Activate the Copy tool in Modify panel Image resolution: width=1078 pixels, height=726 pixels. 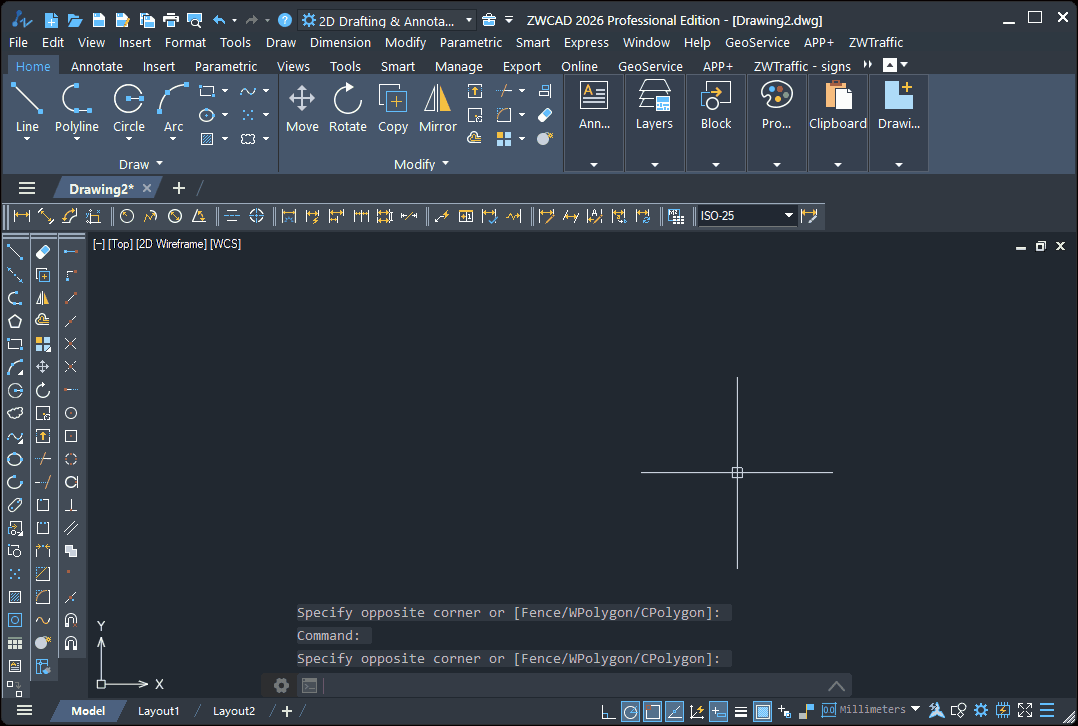tap(393, 108)
